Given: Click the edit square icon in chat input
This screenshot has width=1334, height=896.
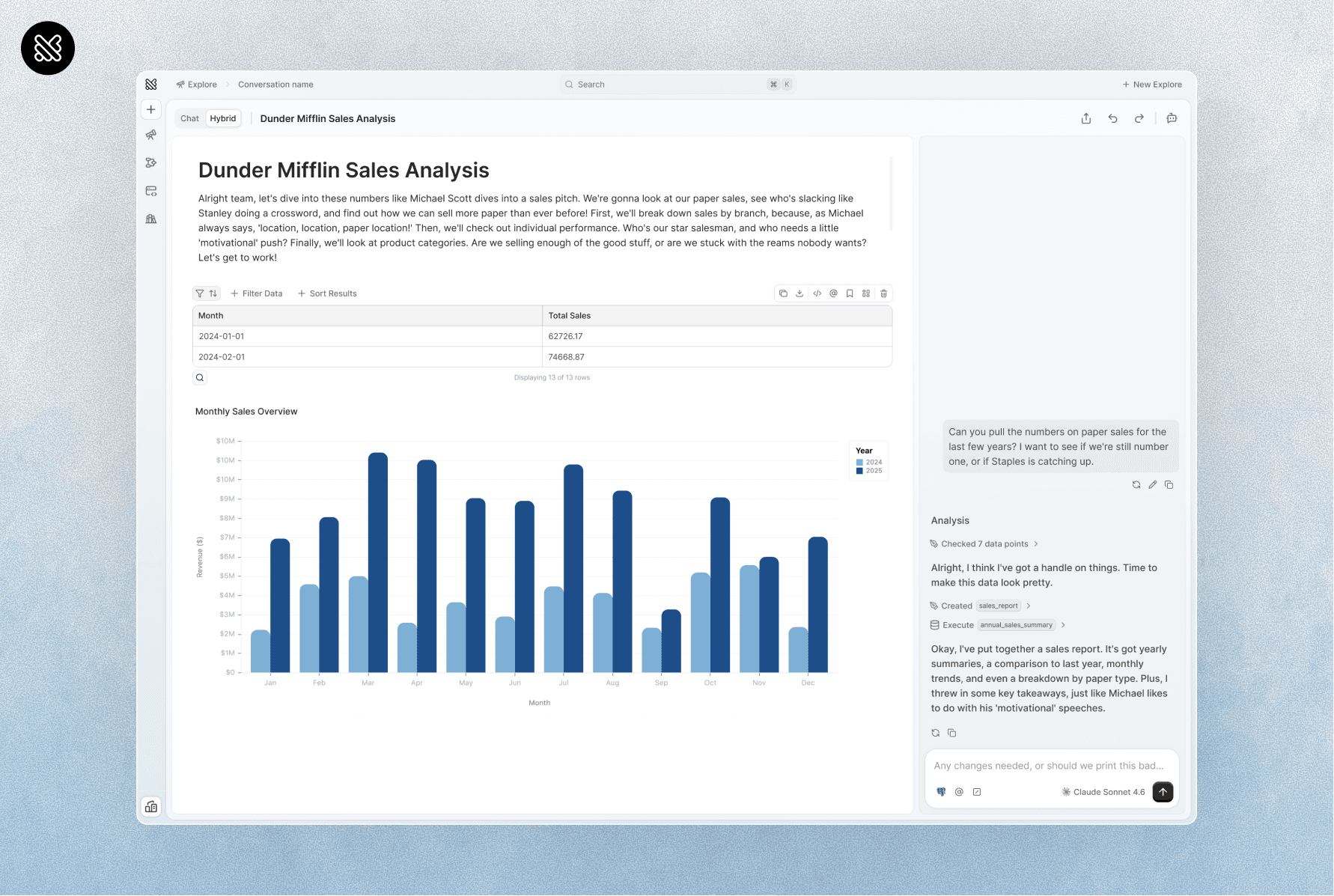Looking at the screenshot, I should (977, 792).
